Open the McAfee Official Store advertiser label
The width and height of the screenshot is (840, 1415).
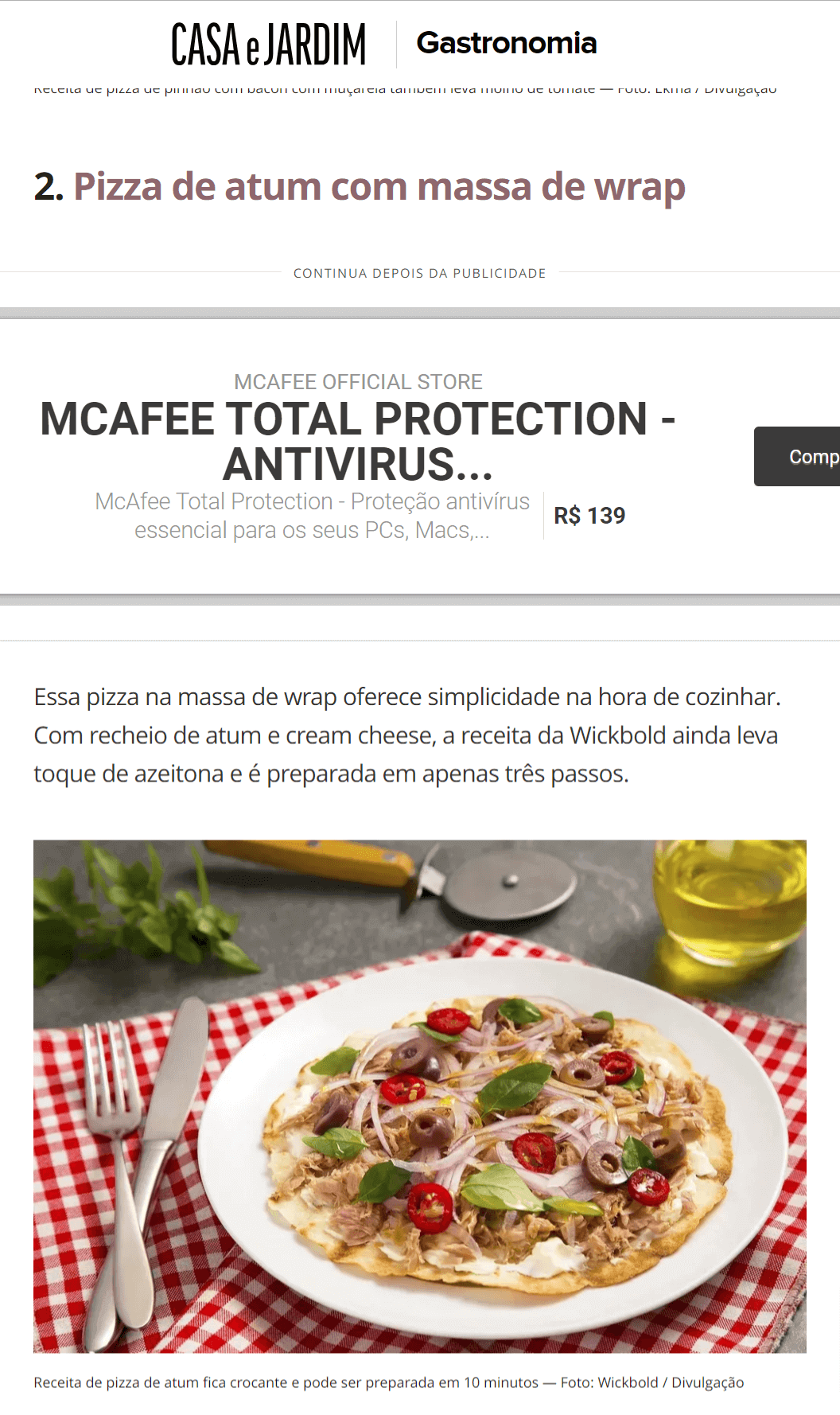click(x=358, y=382)
